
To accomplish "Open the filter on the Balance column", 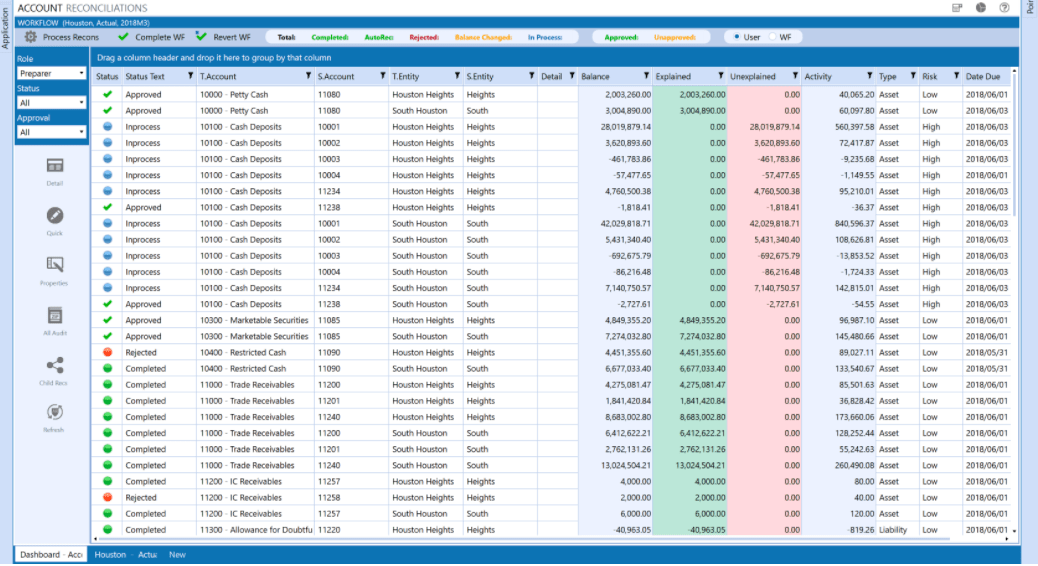I will coord(646,76).
